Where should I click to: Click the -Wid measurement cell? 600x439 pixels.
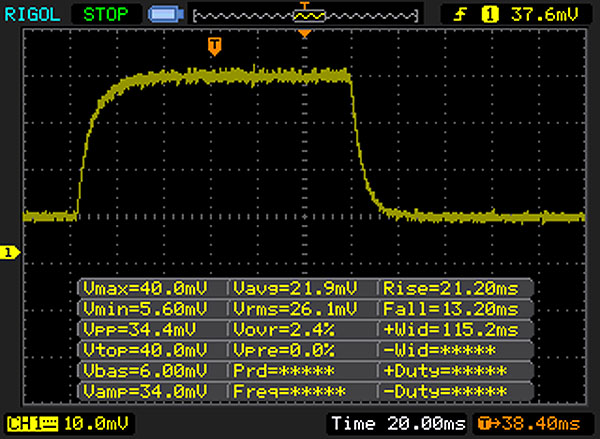coord(439,350)
